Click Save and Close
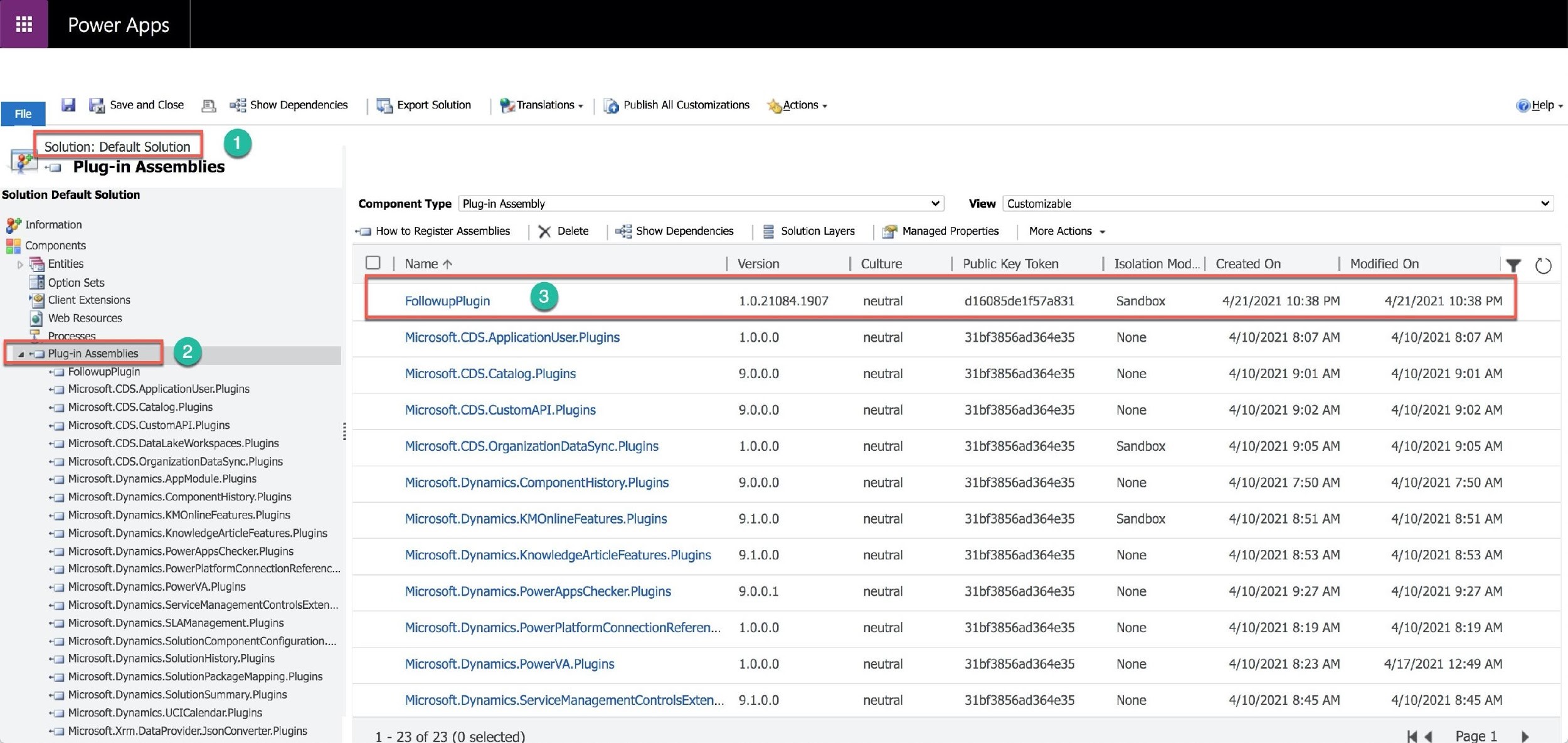 point(137,105)
